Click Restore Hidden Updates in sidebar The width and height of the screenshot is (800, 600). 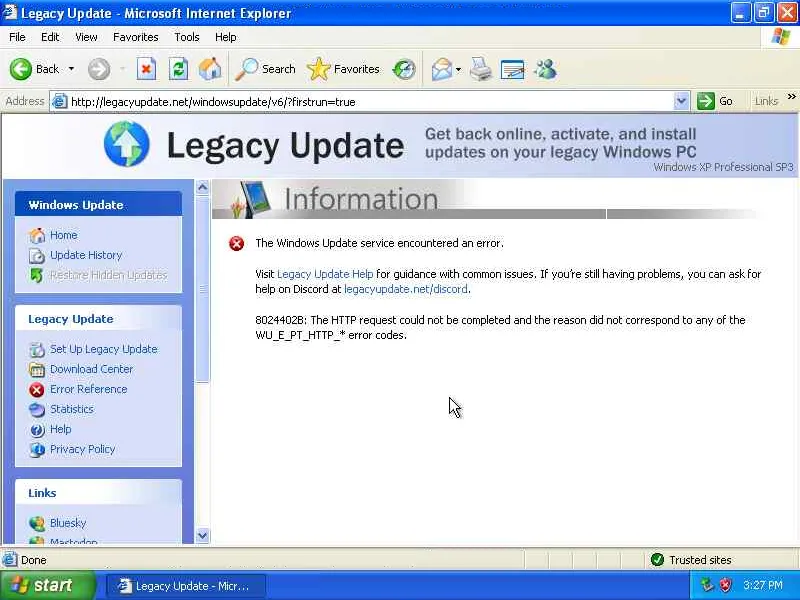tap(108, 275)
